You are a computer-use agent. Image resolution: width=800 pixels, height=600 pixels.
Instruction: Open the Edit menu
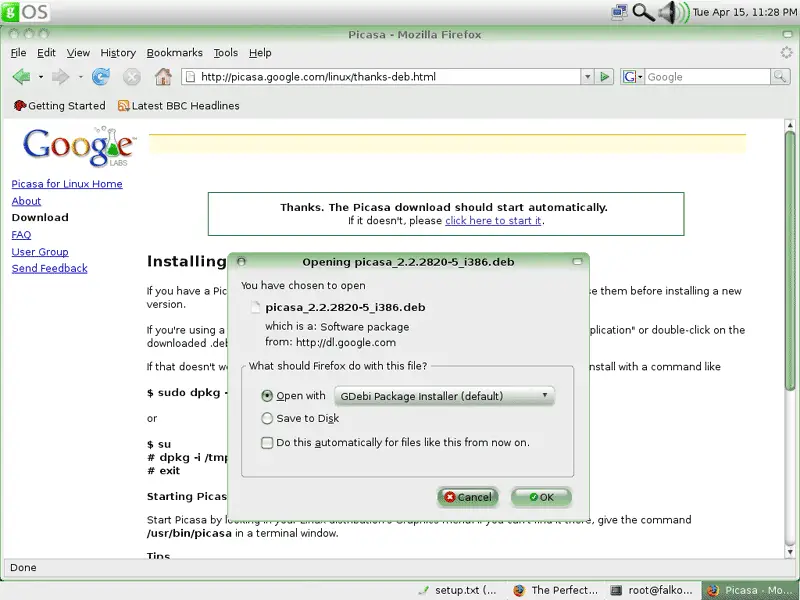46,53
